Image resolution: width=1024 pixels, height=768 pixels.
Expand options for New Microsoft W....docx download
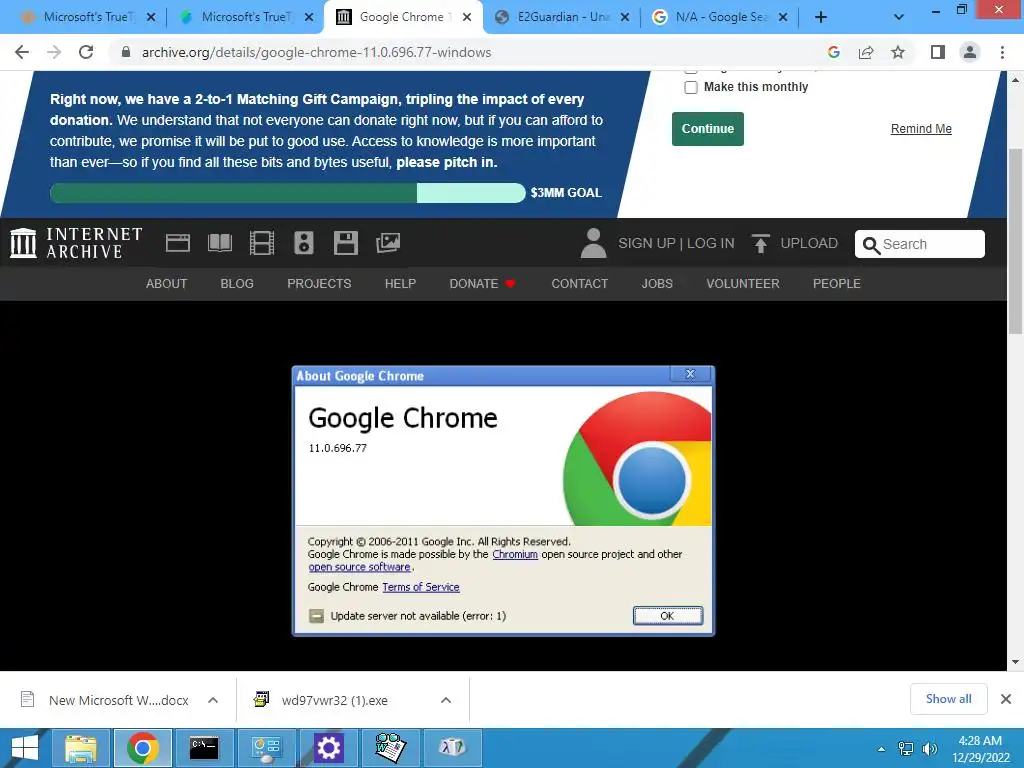click(213, 700)
